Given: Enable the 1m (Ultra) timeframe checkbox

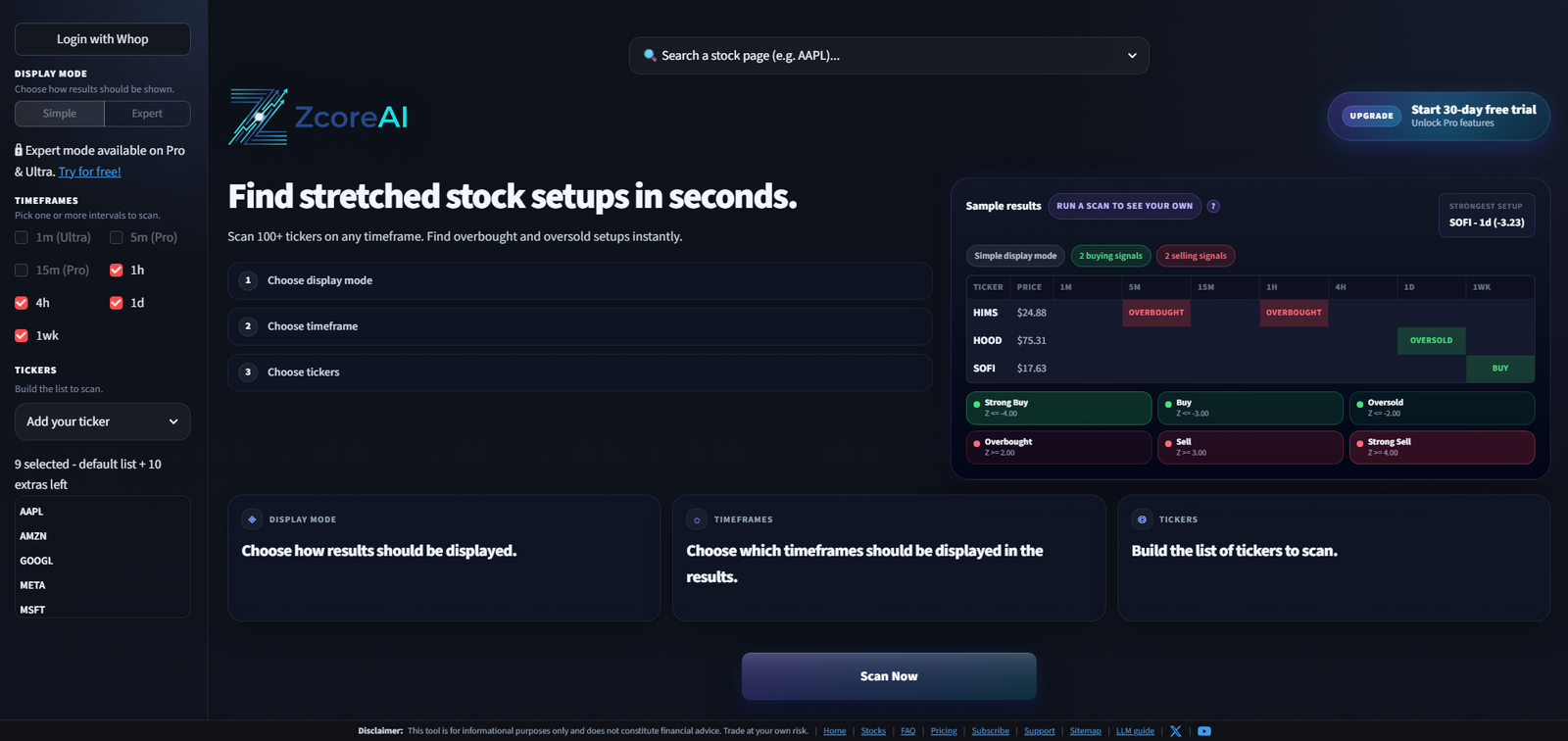Looking at the screenshot, I should point(22,237).
